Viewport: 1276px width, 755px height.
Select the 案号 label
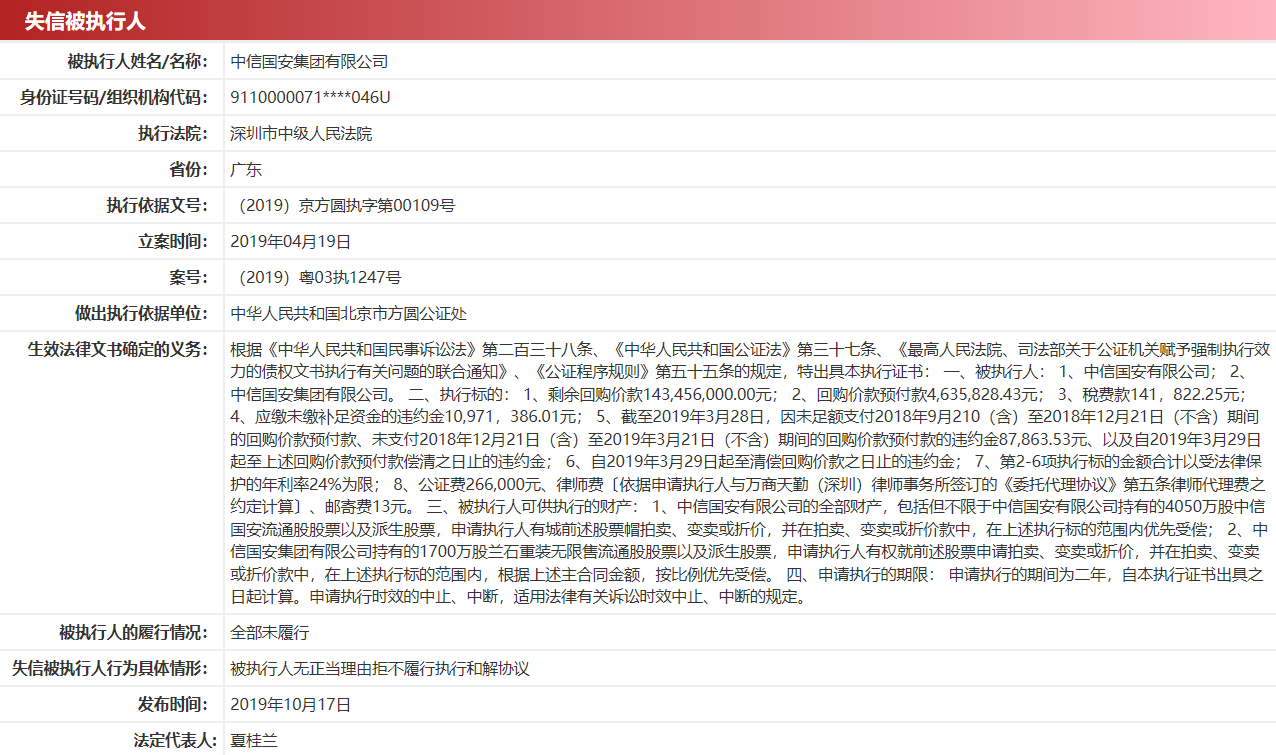point(189,277)
